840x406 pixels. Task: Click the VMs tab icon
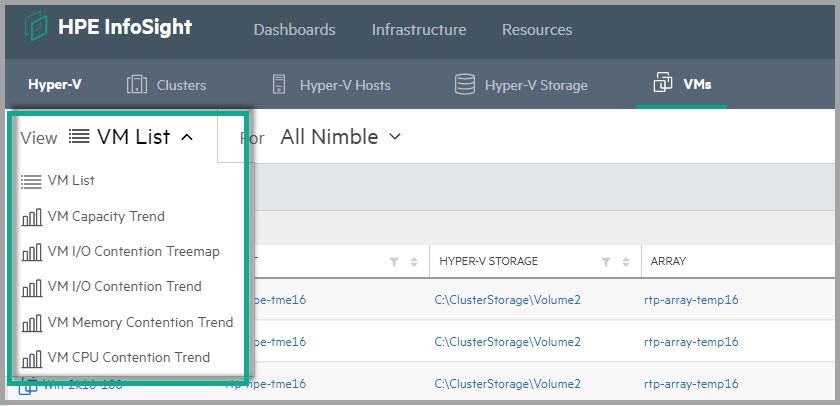coord(663,83)
